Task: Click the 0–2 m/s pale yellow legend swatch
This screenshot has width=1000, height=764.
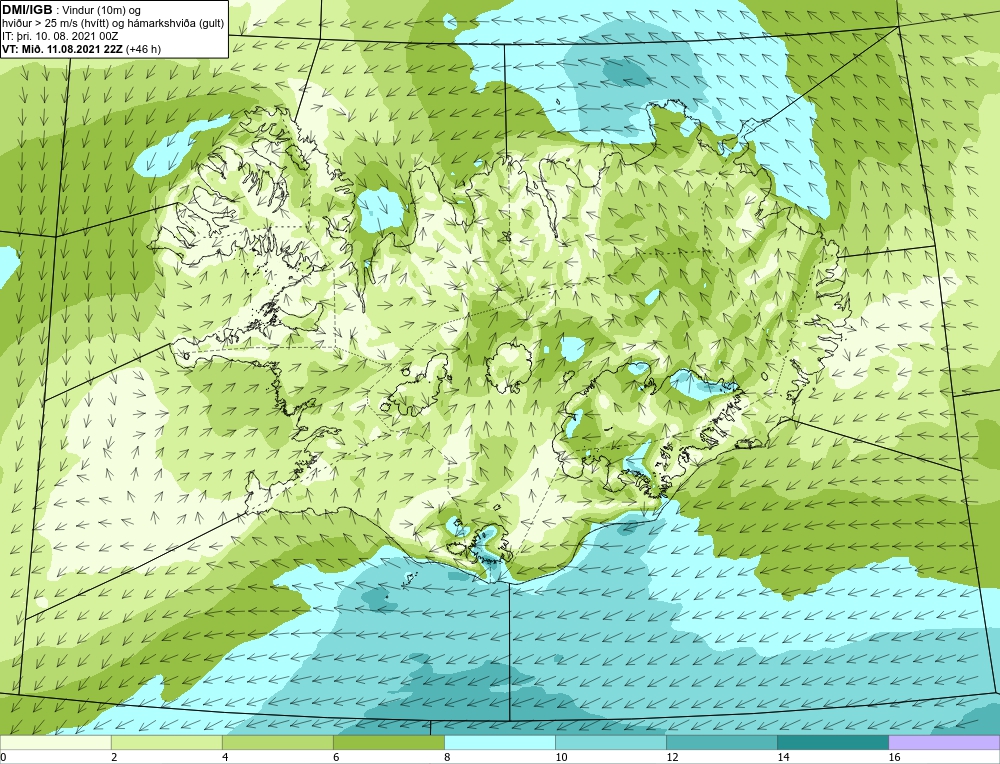Action: click(x=55, y=742)
